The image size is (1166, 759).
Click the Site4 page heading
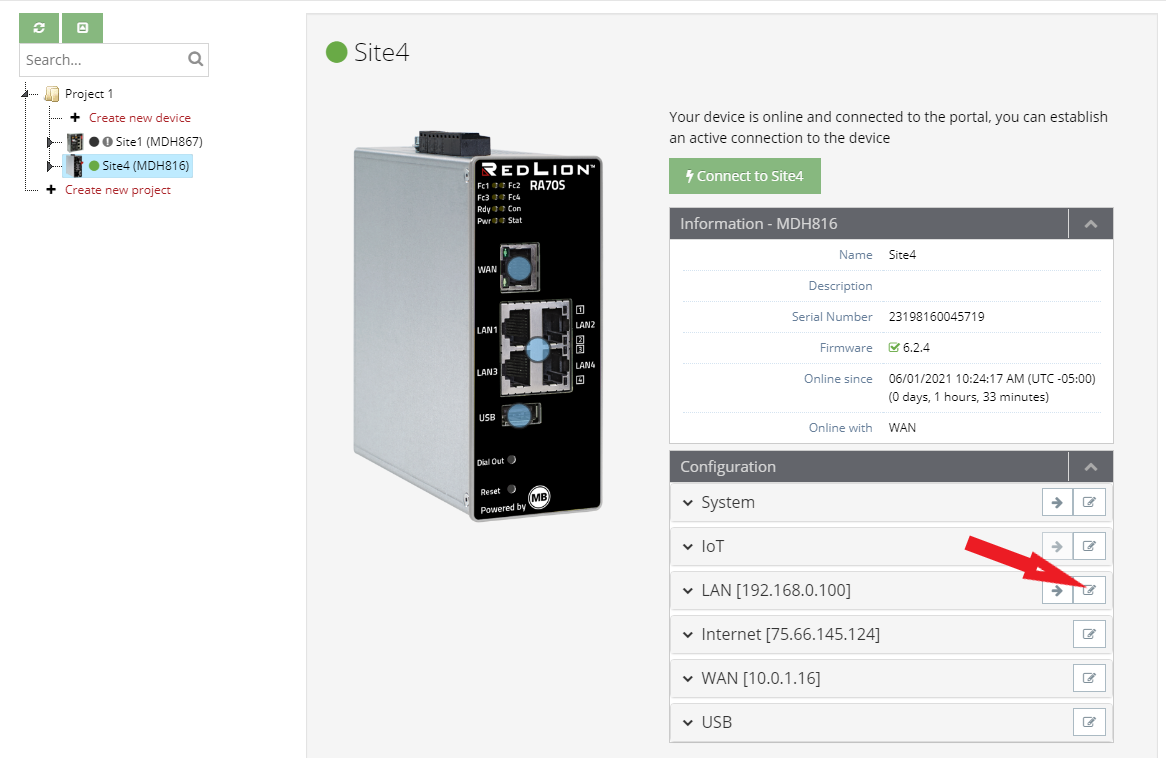381,52
